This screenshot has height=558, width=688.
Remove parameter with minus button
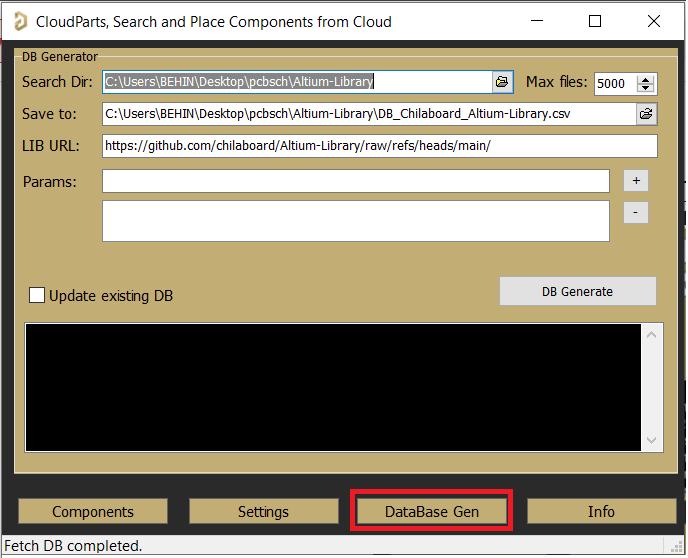click(x=636, y=213)
